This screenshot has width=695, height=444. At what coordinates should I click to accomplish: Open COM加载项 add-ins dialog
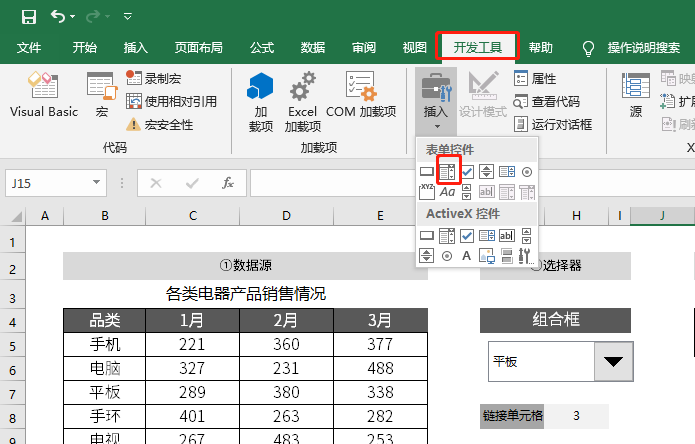click(x=361, y=95)
